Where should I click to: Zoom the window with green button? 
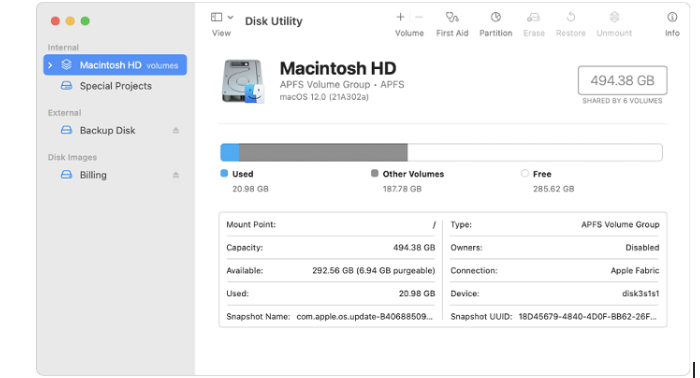[x=85, y=21]
